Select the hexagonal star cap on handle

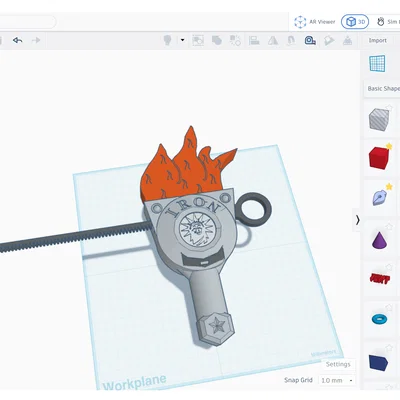tap(215, 328)
